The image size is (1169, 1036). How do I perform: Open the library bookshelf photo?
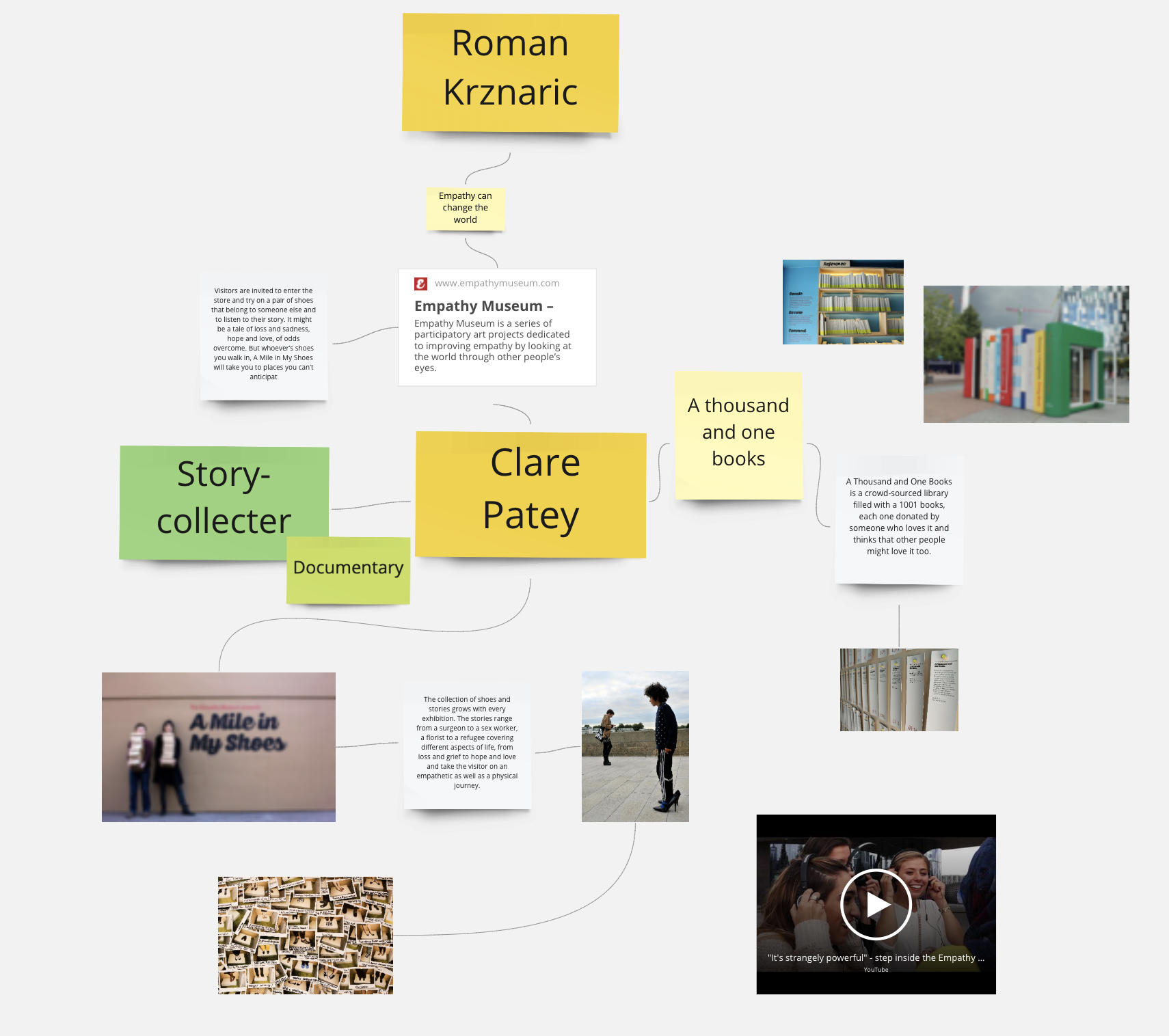click(x=842, y=301)
